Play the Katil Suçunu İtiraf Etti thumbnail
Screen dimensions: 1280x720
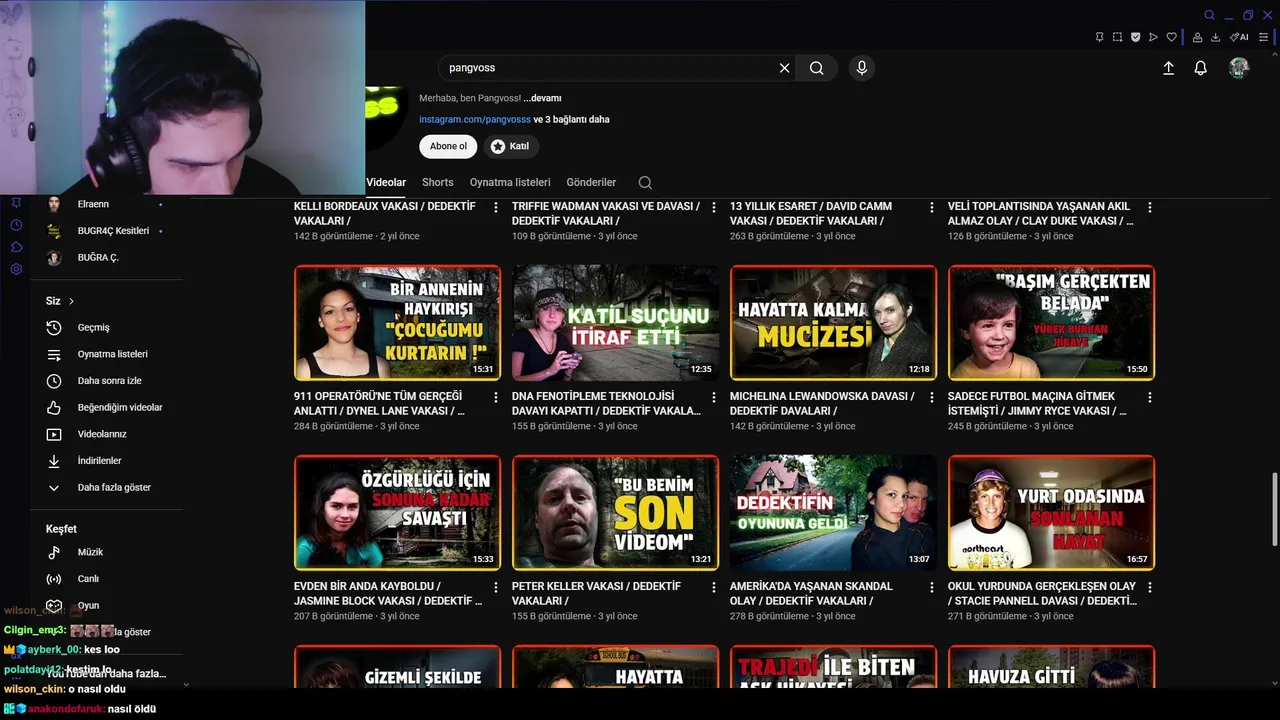[615, 322]
